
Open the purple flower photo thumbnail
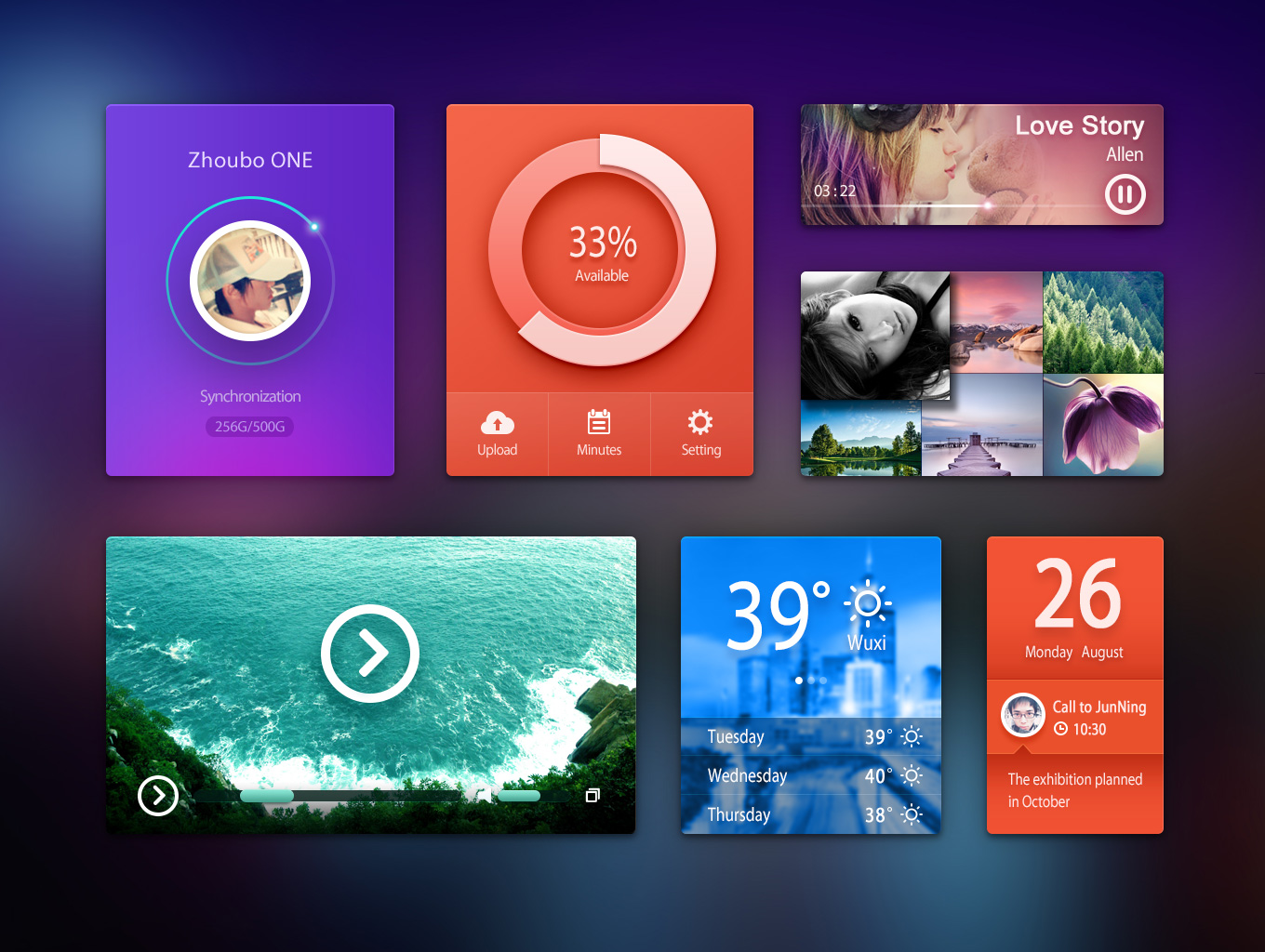pyautogui.click(x=1103, y=425)
